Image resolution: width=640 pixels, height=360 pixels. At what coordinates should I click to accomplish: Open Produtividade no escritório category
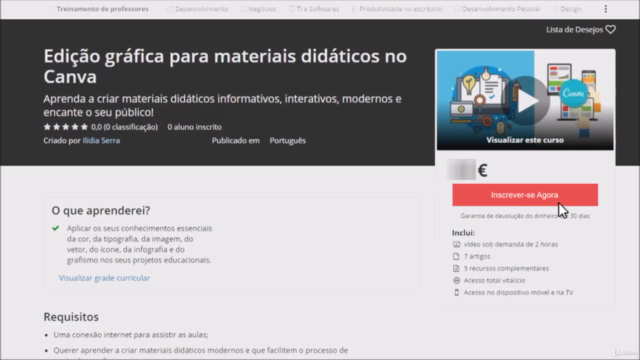tap(397, 9)
